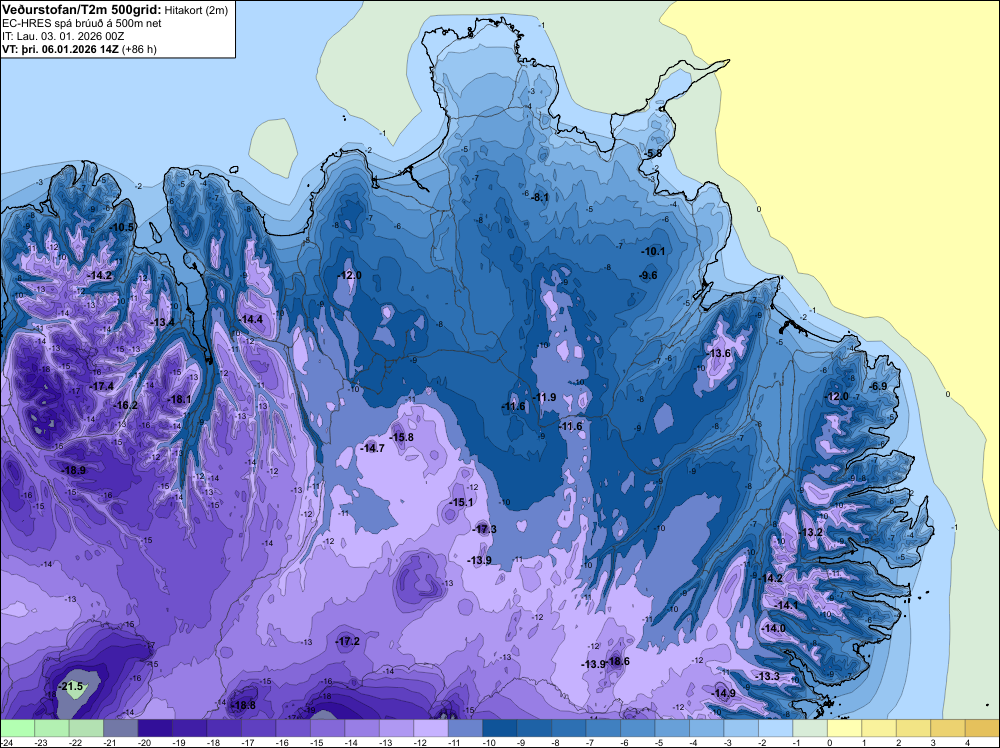Click the '-13.2' temperature value

(810, 532)
